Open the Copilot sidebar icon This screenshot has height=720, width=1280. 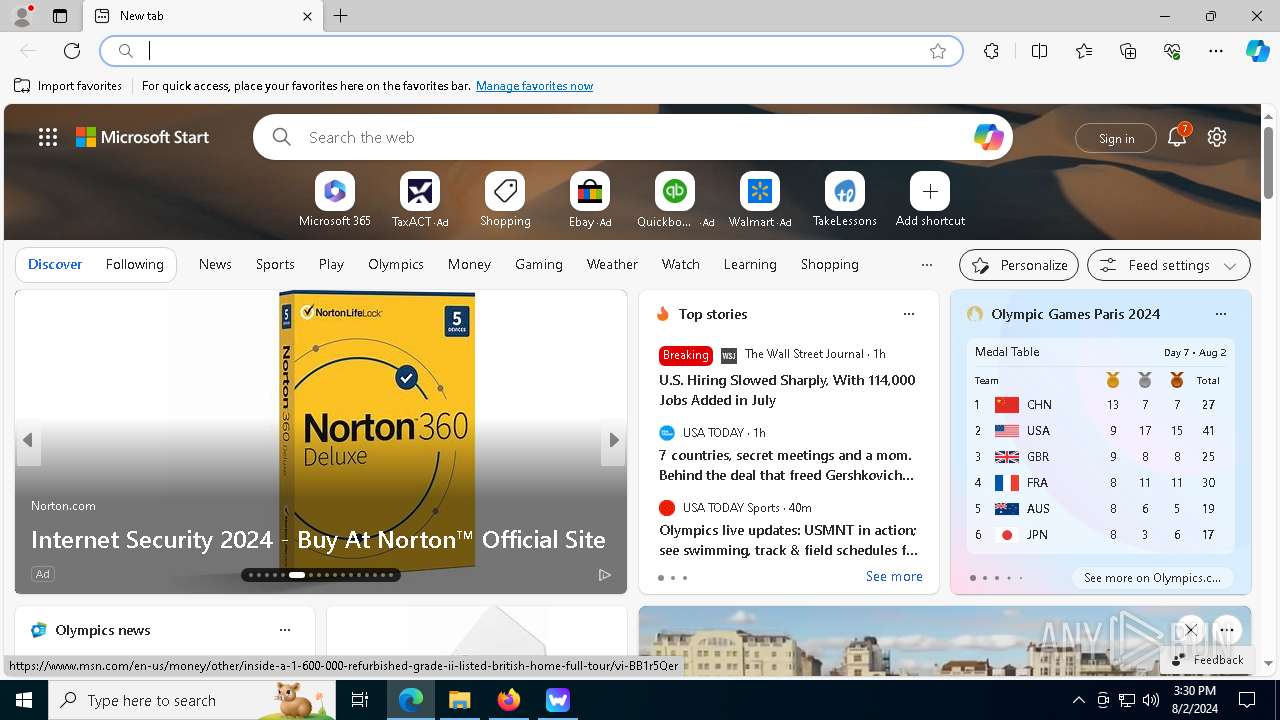(1257, 51)
